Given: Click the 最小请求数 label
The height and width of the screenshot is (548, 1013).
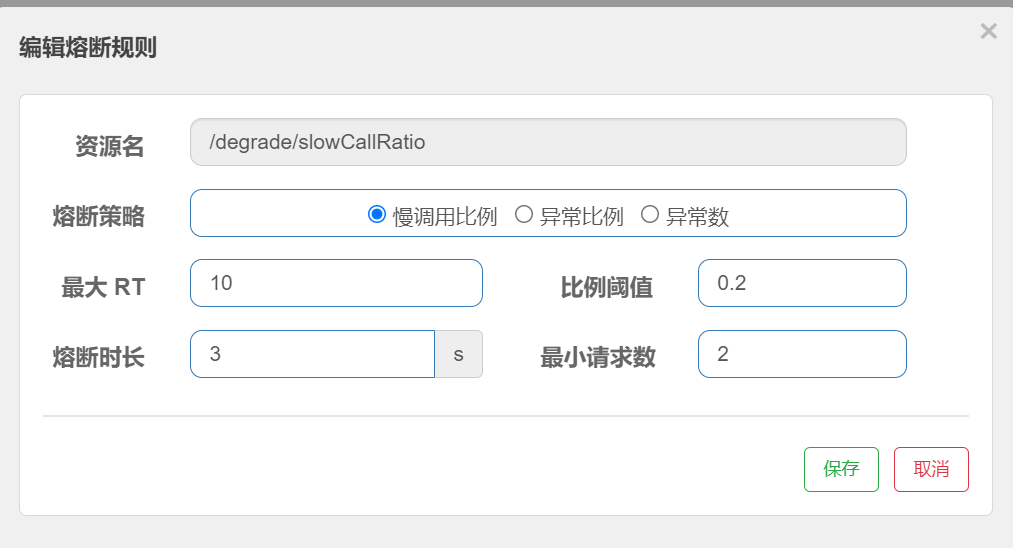Looking at the screenshot, I should coord(598,357).
